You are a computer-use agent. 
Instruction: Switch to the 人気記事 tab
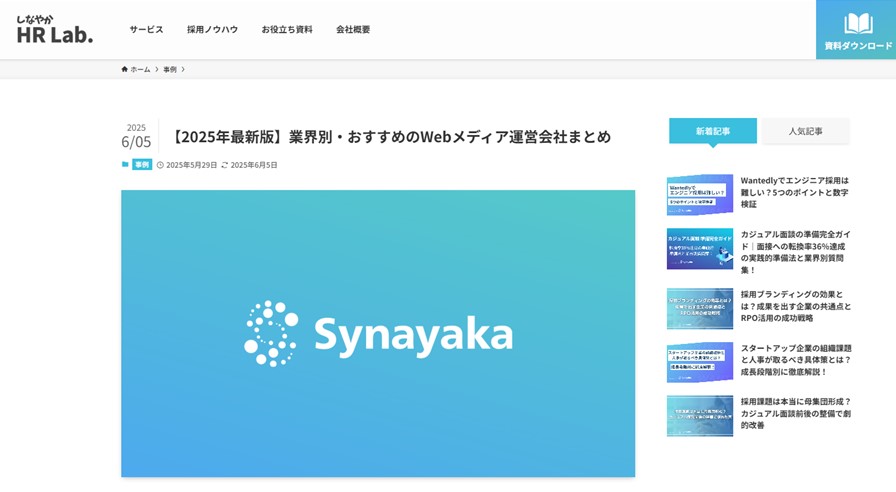805,131
